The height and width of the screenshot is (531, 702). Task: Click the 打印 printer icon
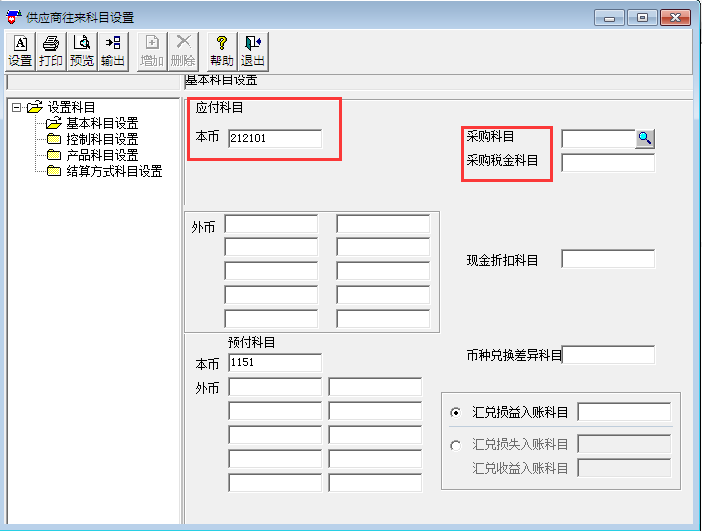pos(51,51)
